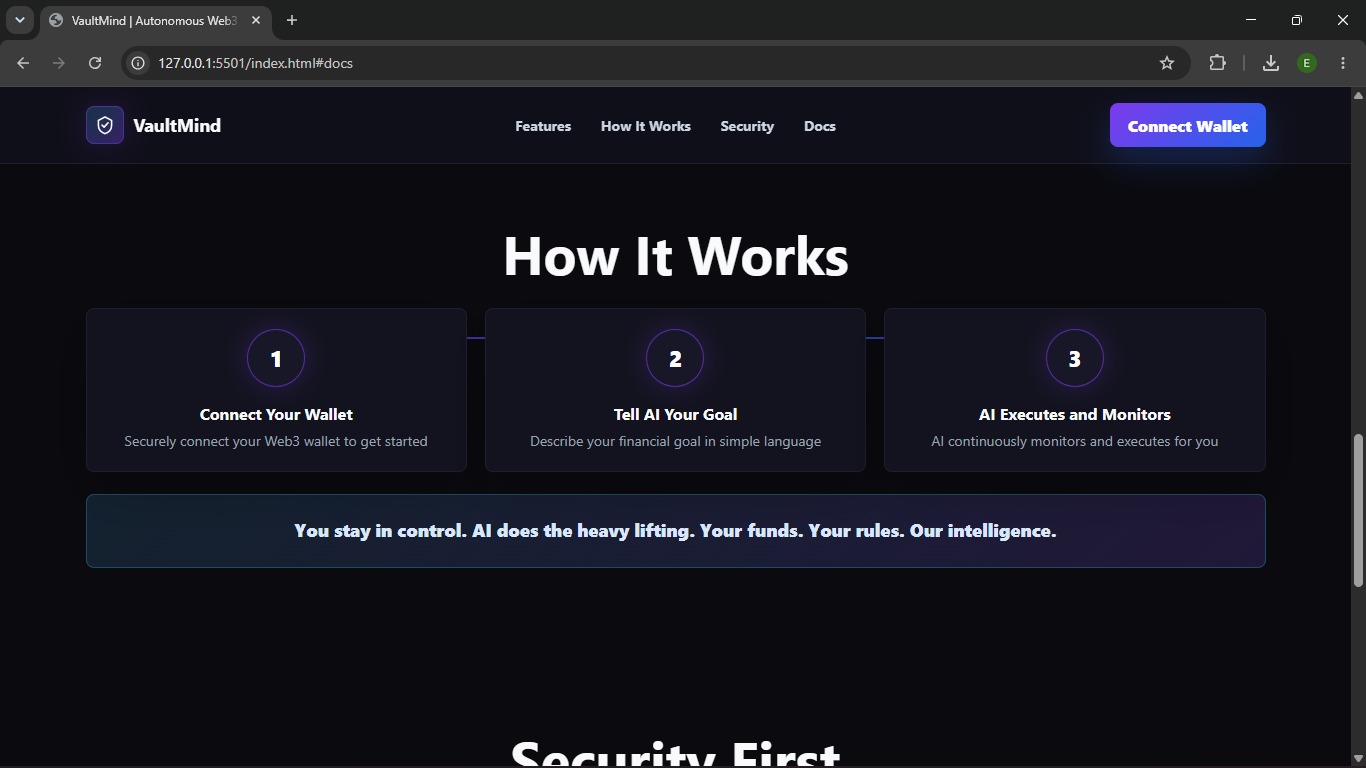Open the profile avatar E
This screenshot has height=768, width=1366.
click(1307, 63)
